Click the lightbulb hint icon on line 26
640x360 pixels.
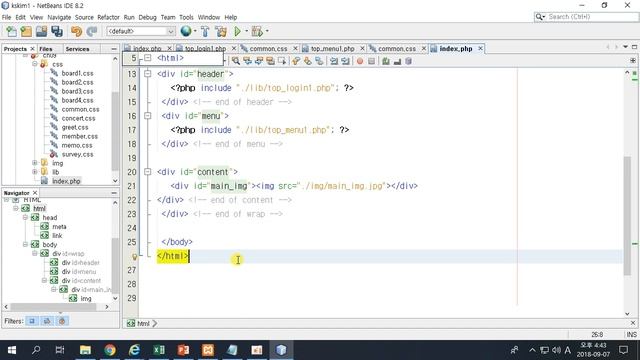click(x=134, y=257)
